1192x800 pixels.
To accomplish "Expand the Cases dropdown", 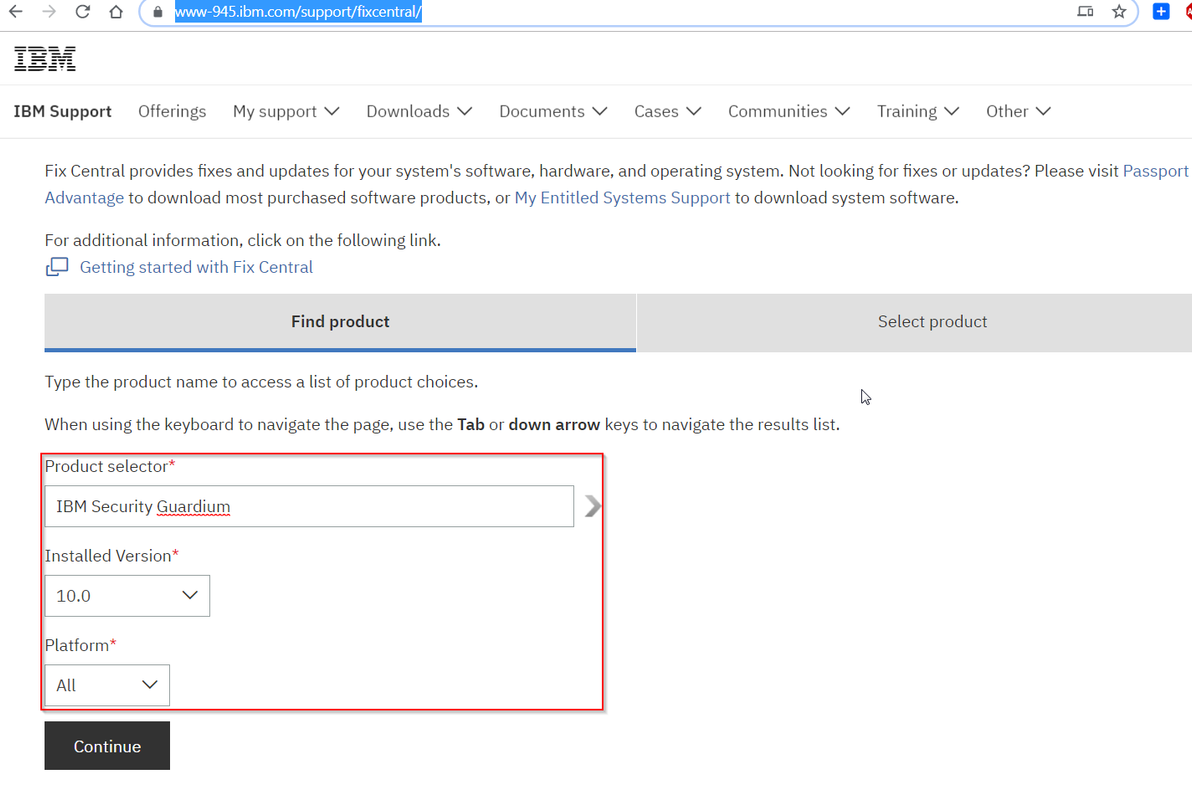I will [667, 111].
